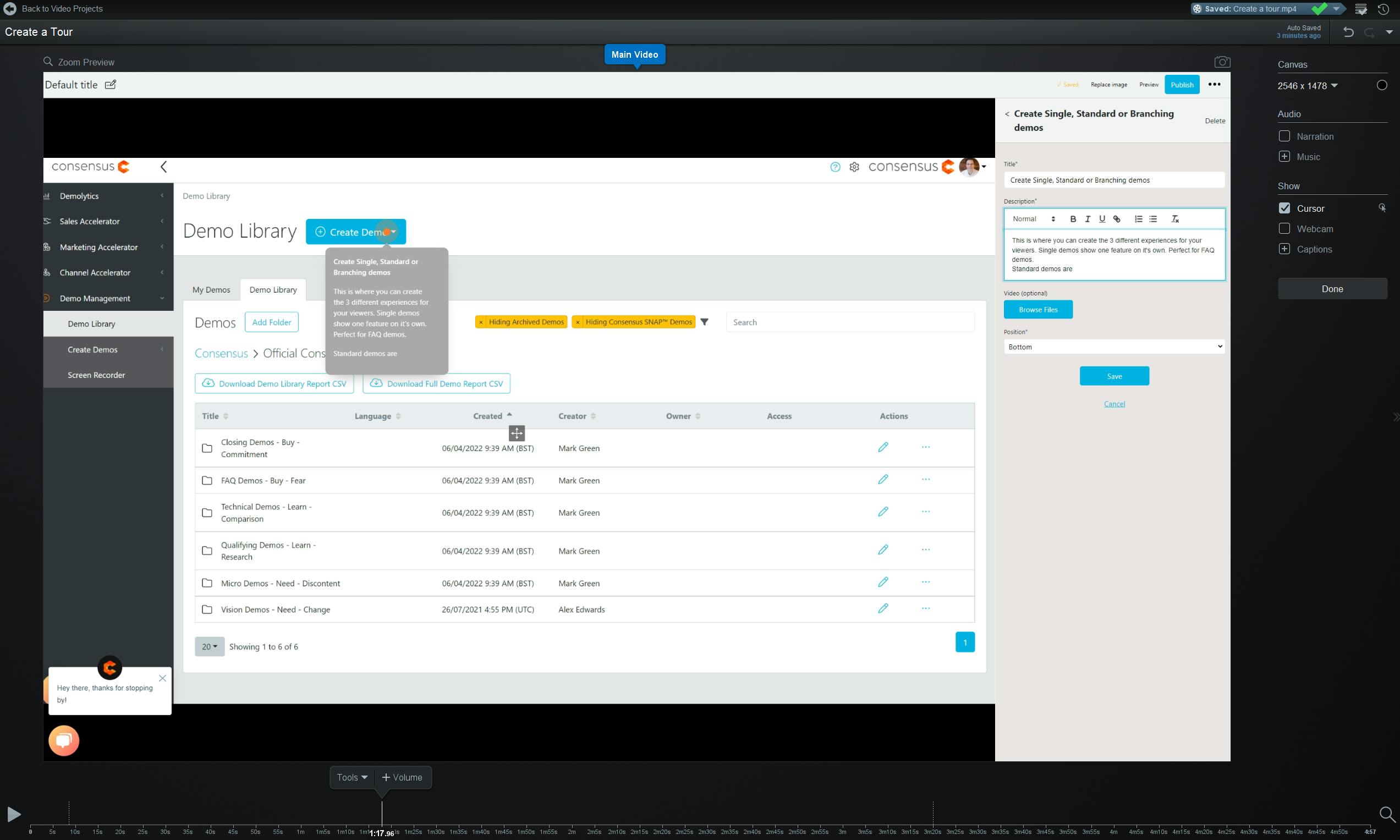The image size is (1400, 840).
Task: Add Music with plus icon
Action: pos(1284,157)
